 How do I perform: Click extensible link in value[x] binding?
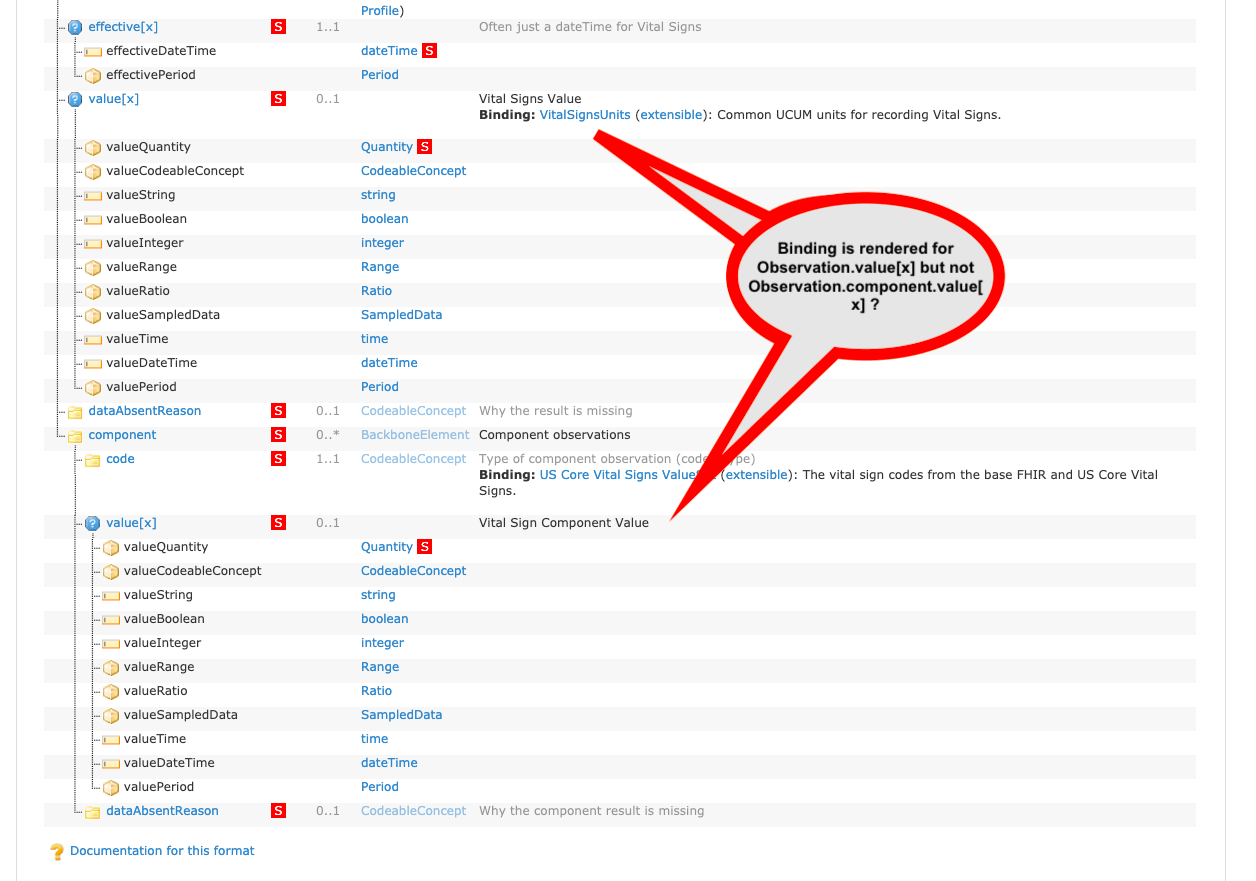click(x=671, y=115)
